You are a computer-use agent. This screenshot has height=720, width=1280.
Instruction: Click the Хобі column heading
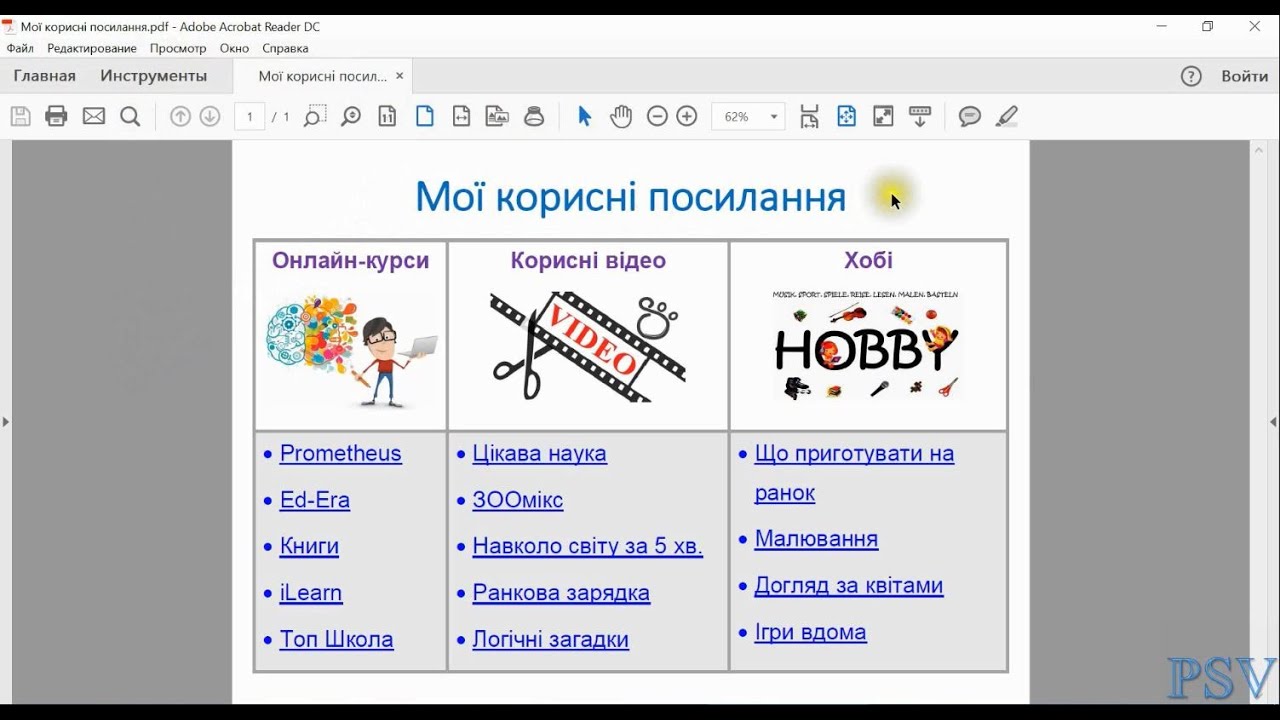[x=868, y=260]
